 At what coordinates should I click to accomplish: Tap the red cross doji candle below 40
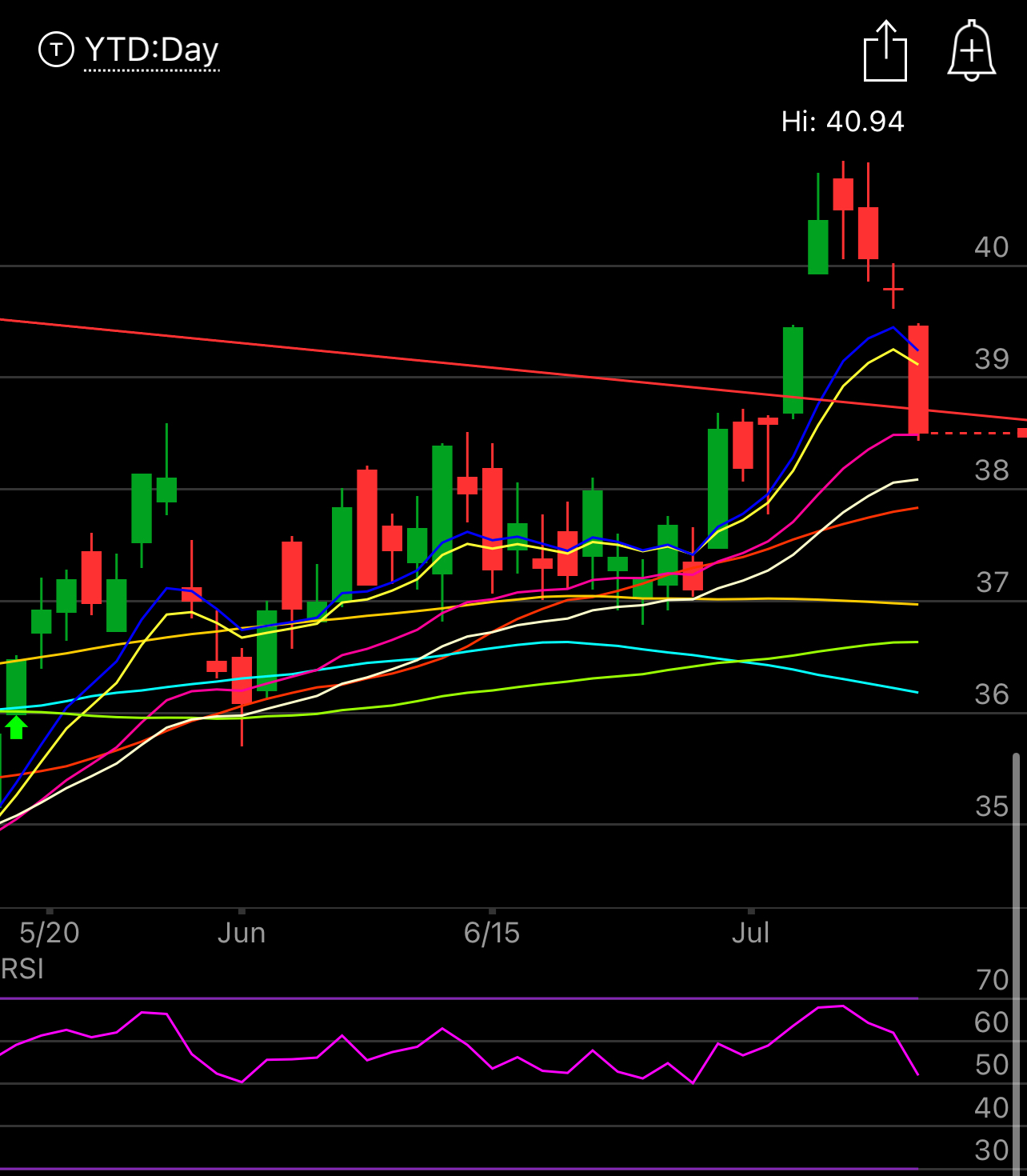[893, 288]
